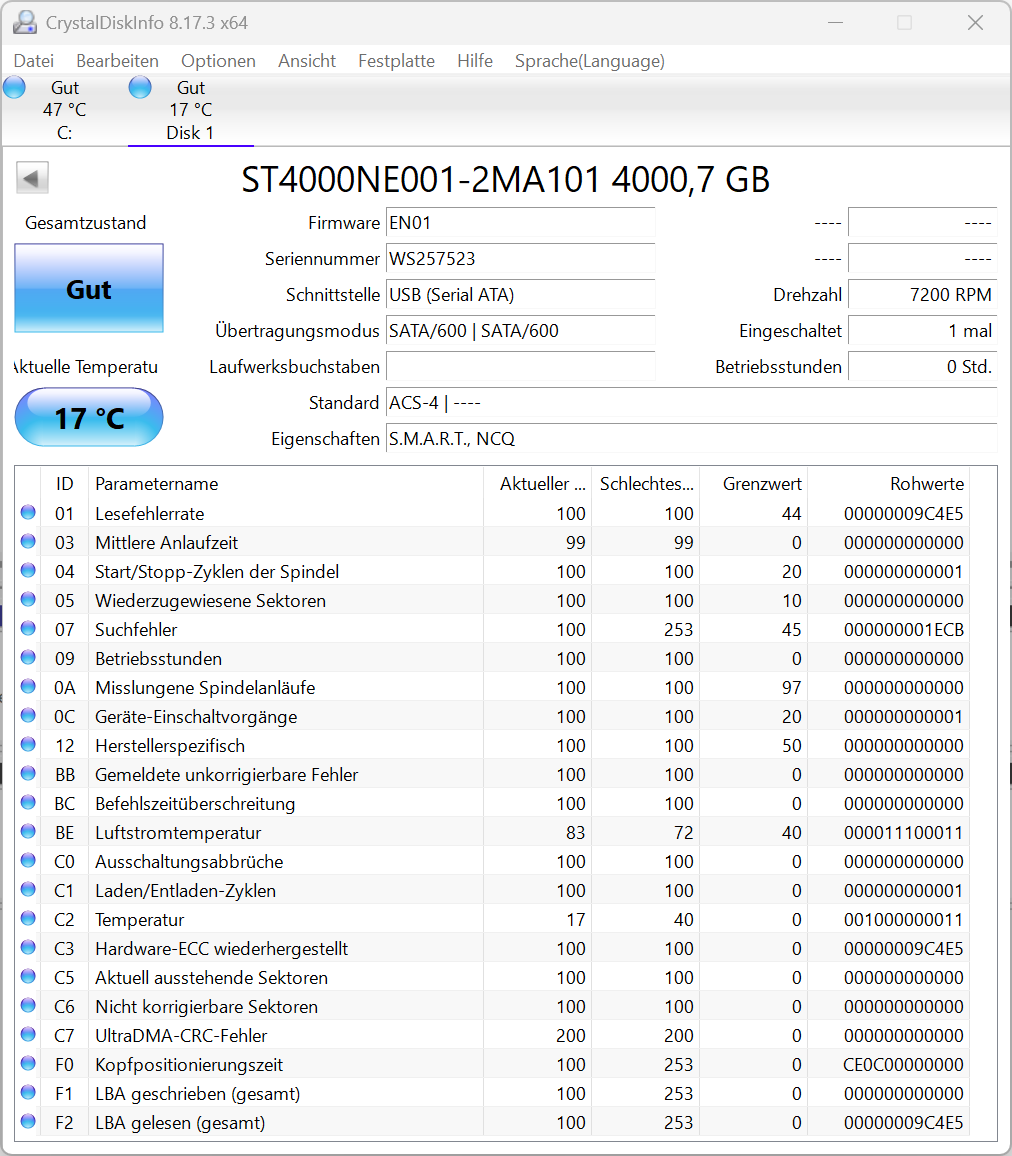
Task: Click the 17 °C temperature indicator
Action: (88, 417)
